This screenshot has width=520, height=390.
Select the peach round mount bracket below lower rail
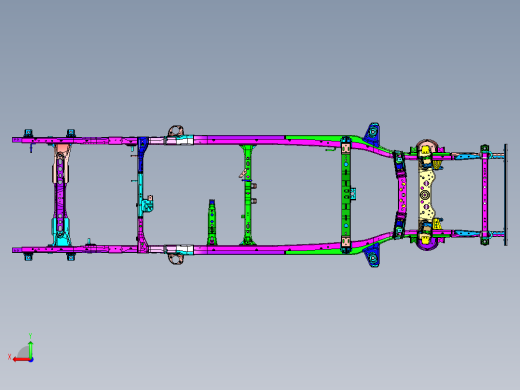coord(176,259)
